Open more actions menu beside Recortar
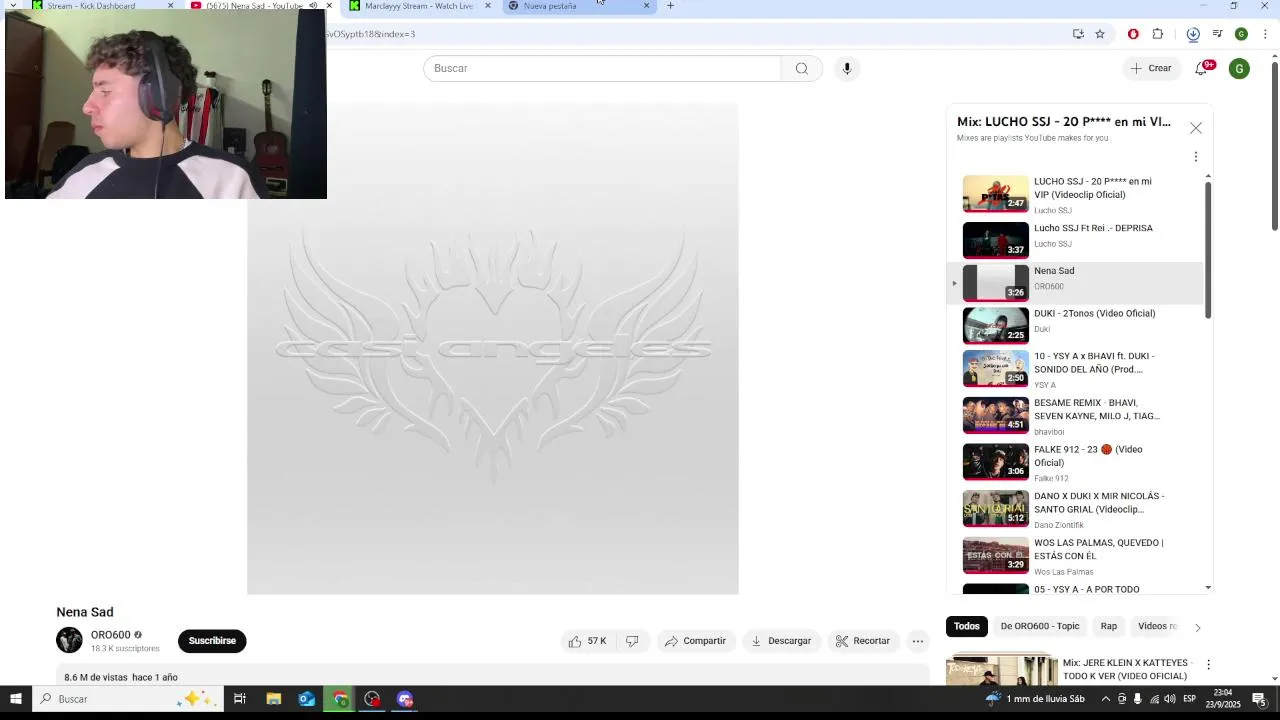Viewport: 1280px width, 720px height. click(x=917, y=641)
